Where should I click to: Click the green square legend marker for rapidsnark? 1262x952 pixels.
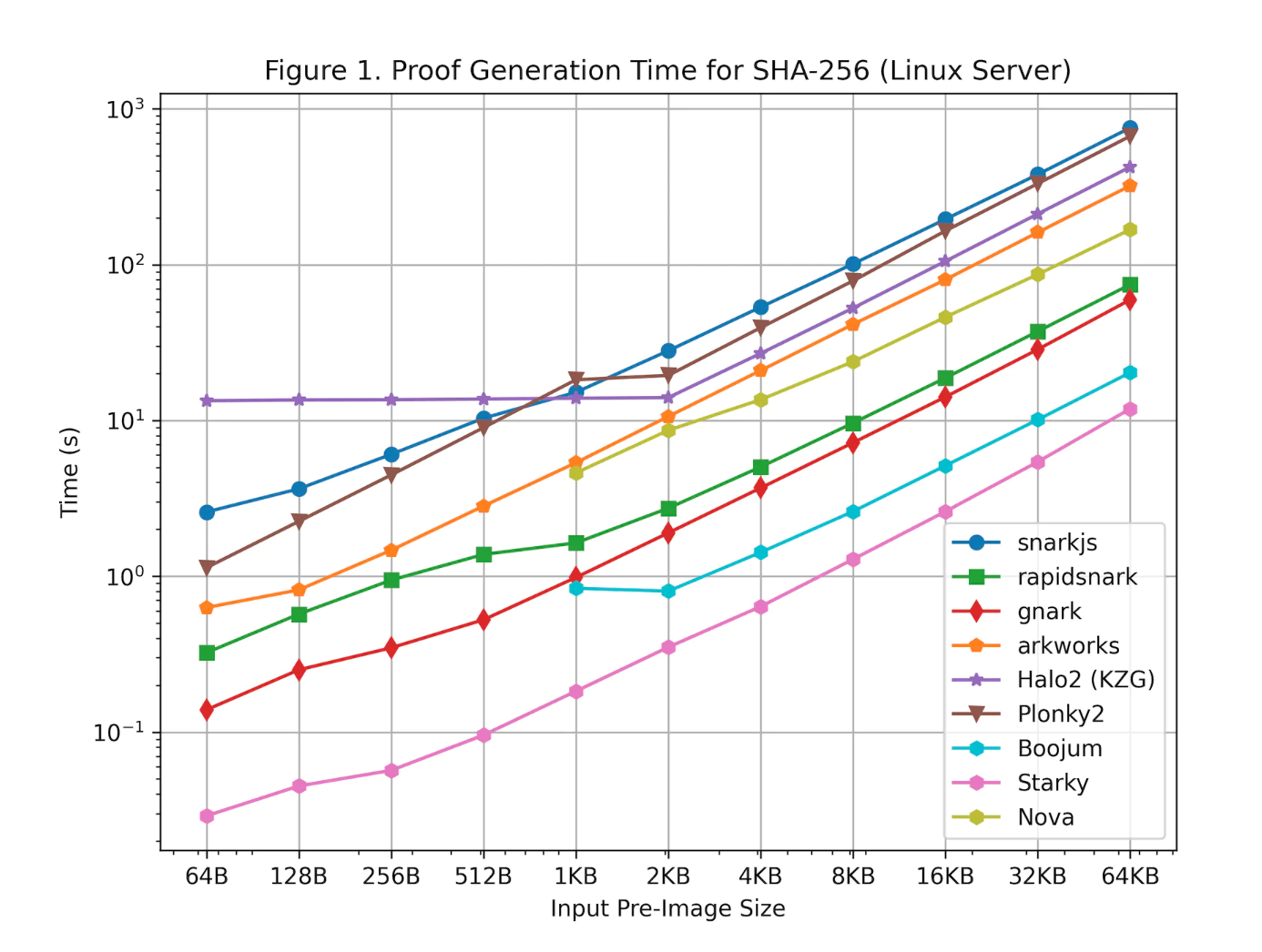(x=977, y=577)
